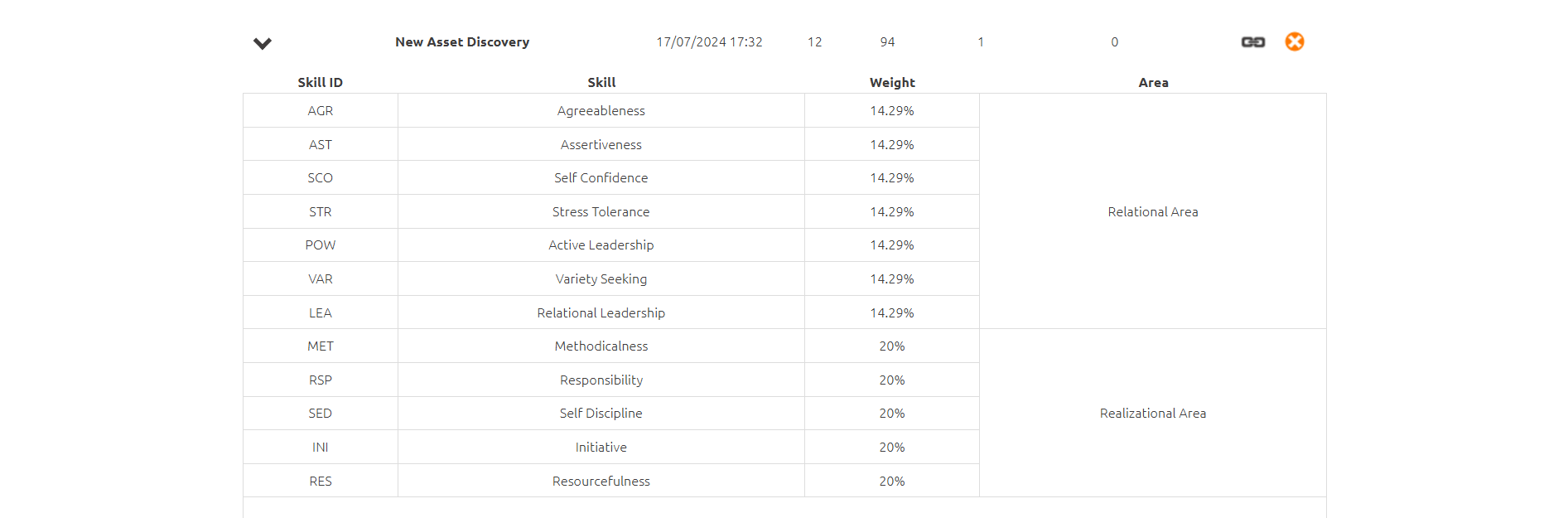Select the Stress Tolerance skill
1568x518 pixels.
601,211
